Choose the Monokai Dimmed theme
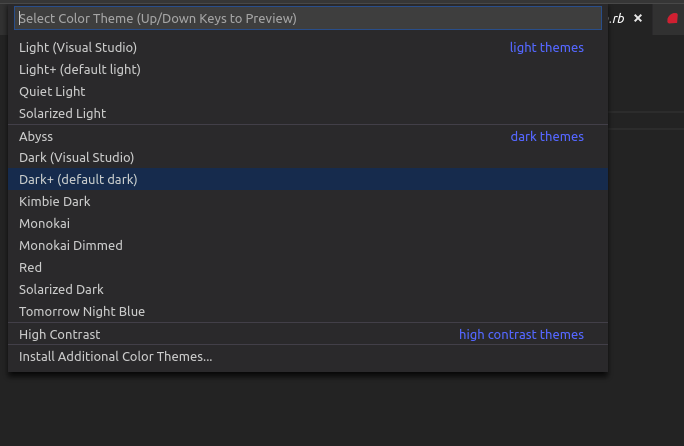The width and height of the screenshot is (684, 446). [x=71, y=245]
